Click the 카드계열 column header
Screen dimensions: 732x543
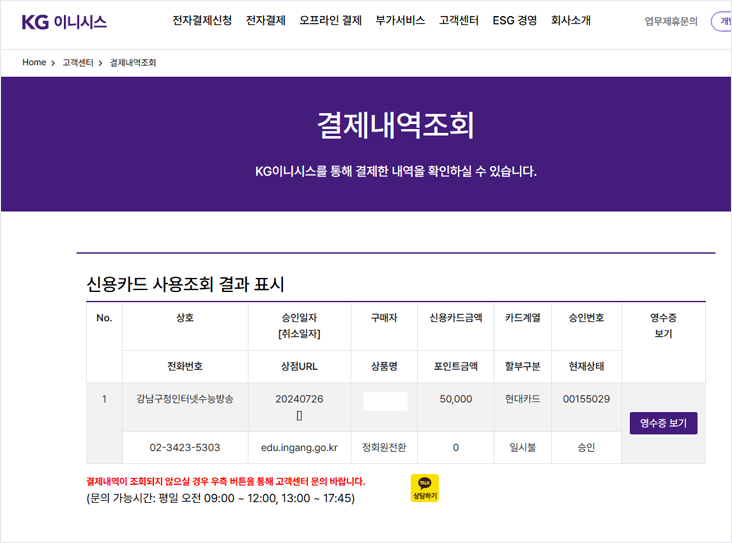(522, 317)
